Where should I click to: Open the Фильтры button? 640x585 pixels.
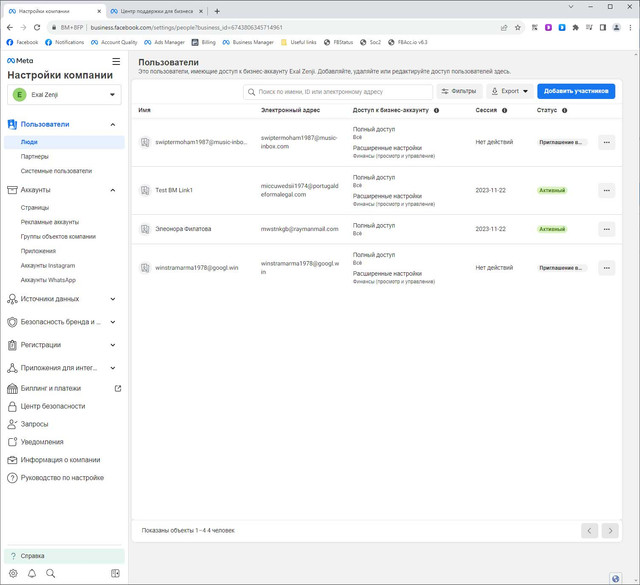pyautogui.click(x=460, y=91)
